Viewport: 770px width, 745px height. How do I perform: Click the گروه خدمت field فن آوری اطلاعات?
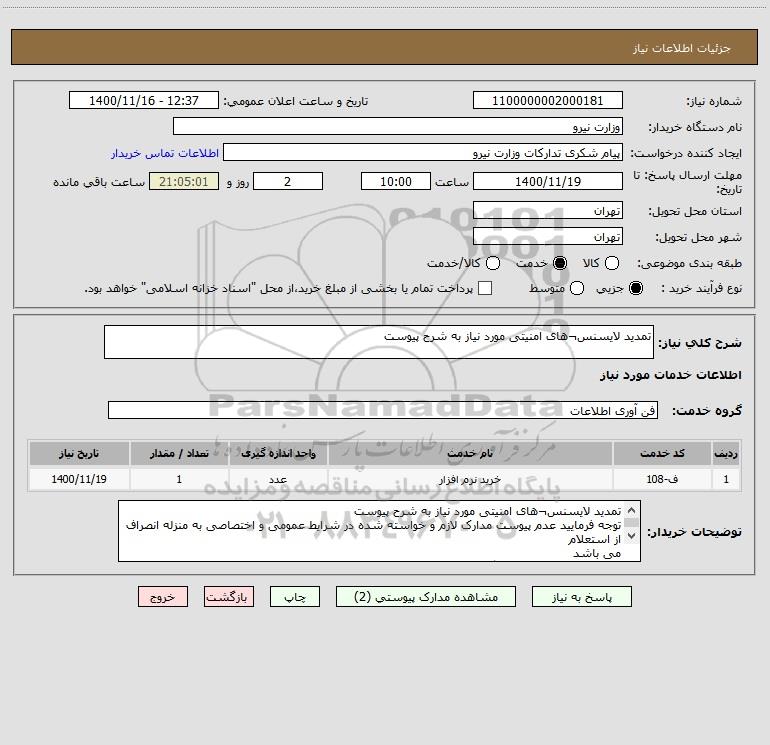point(383,410)
